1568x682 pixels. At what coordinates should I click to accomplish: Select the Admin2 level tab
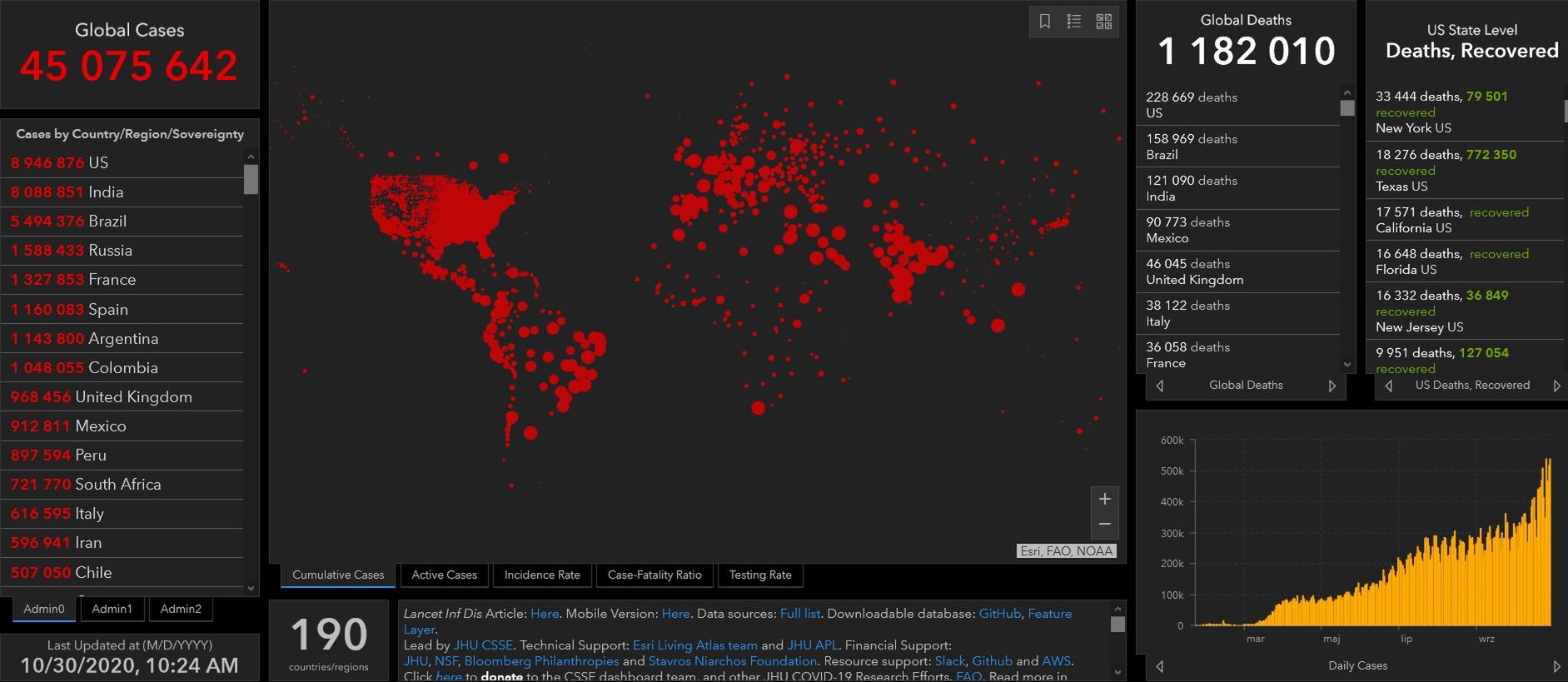181,609
